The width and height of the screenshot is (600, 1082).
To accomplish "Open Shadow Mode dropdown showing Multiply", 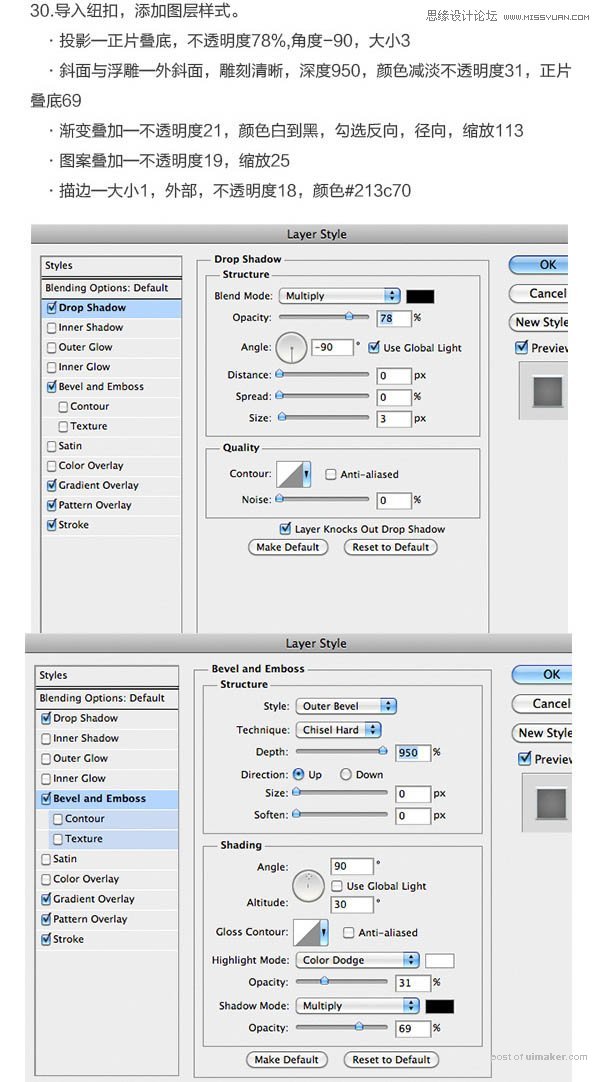I will point(358,1006).
